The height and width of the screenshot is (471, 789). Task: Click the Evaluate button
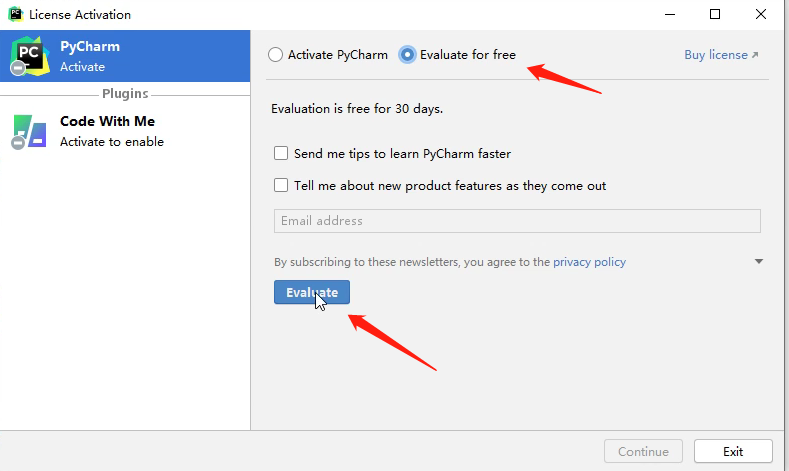pyautogui.click(x=311, y=292)
